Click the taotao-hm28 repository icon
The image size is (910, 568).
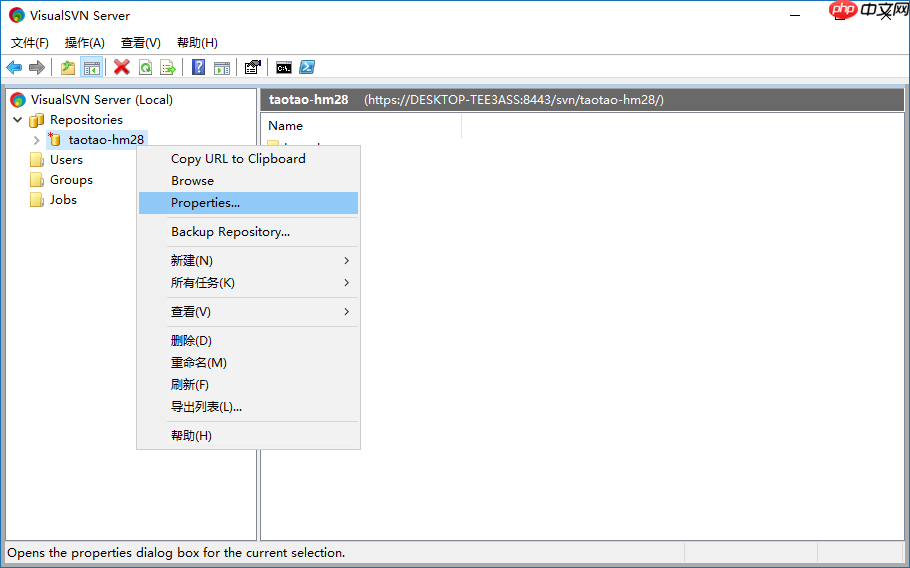(x=55, y=139)
